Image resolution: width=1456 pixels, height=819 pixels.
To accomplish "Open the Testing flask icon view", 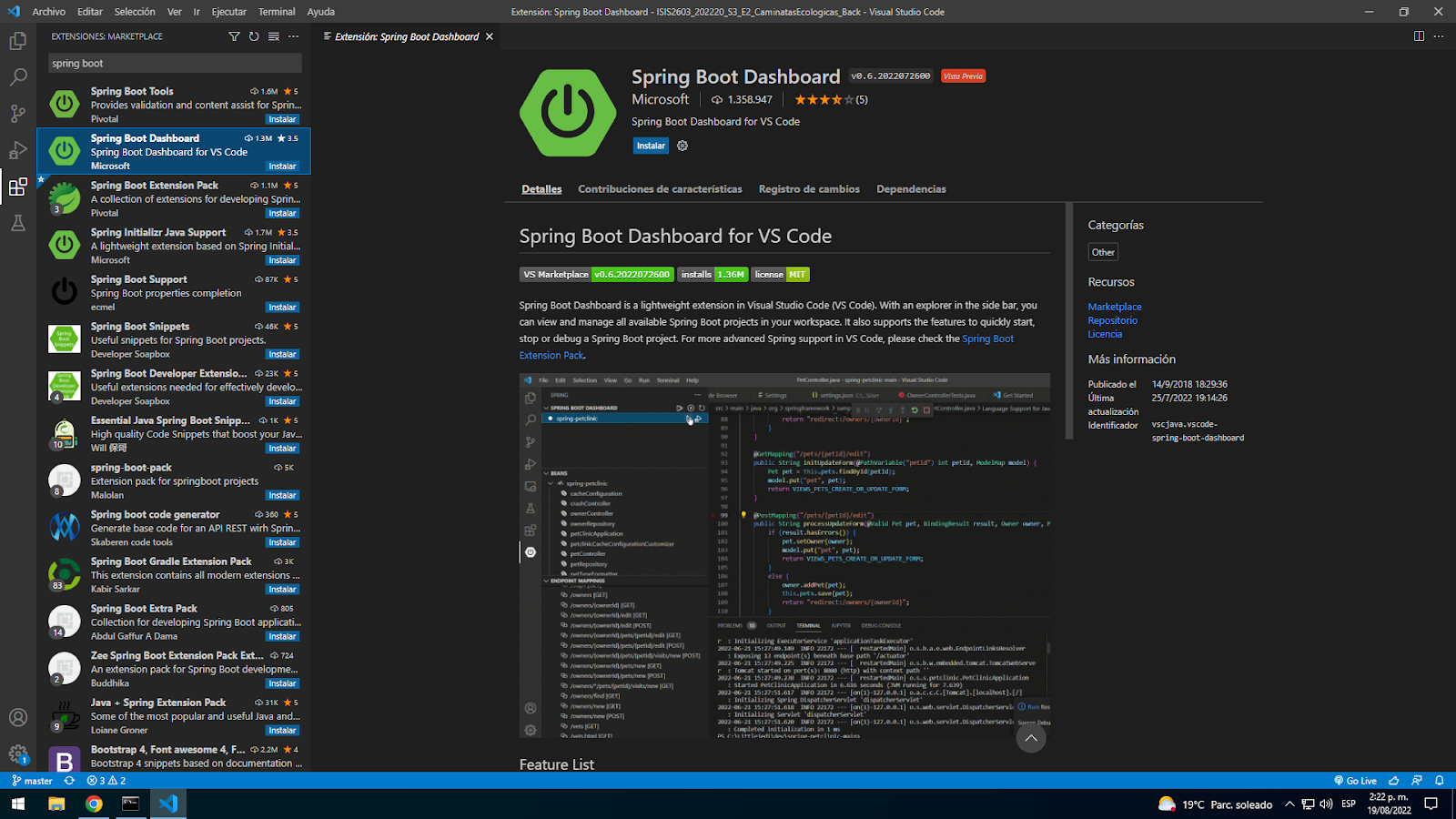I will pyautogui.click(x=17, y=223).
